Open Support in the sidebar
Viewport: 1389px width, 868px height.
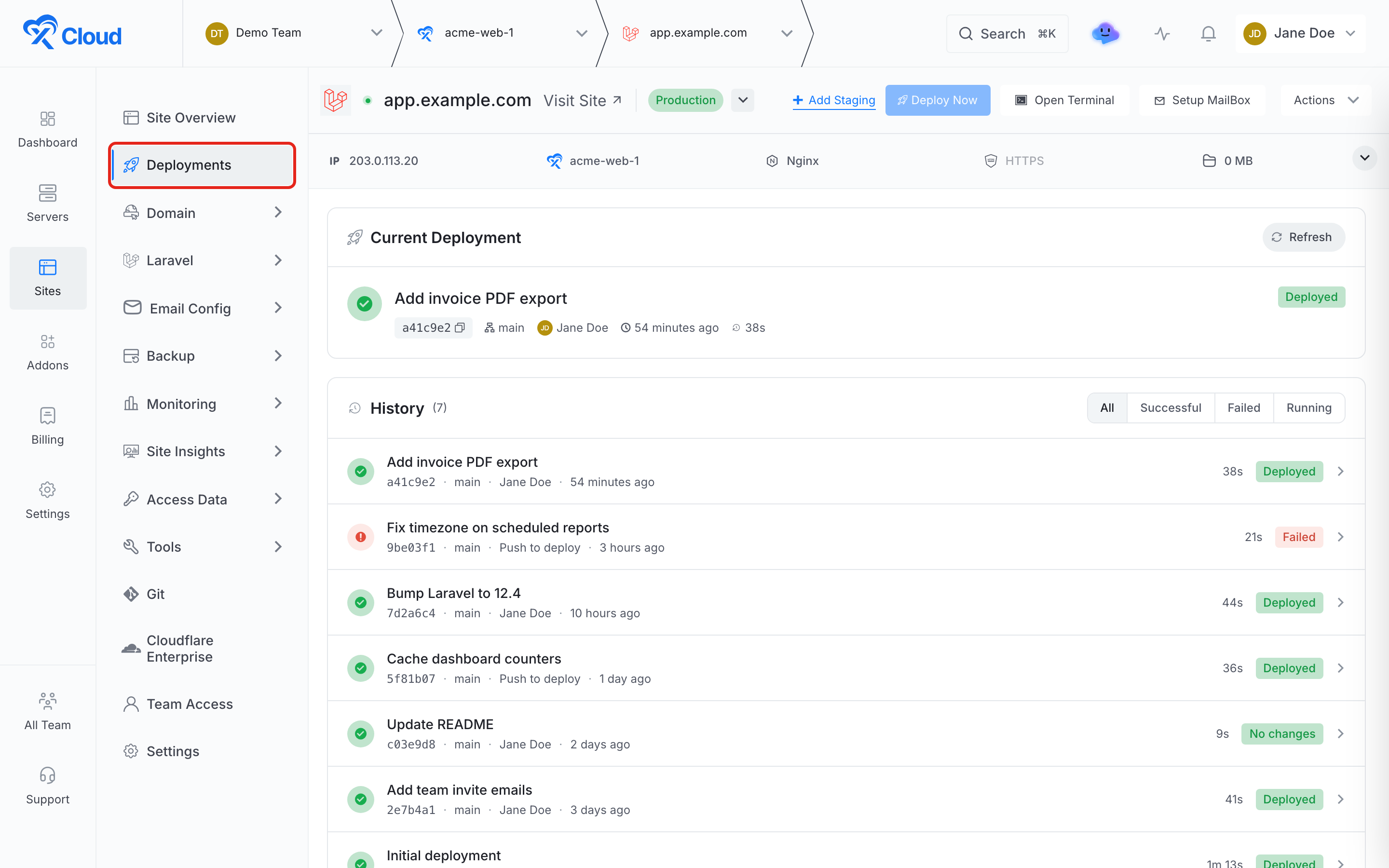(x=48, y=786)
